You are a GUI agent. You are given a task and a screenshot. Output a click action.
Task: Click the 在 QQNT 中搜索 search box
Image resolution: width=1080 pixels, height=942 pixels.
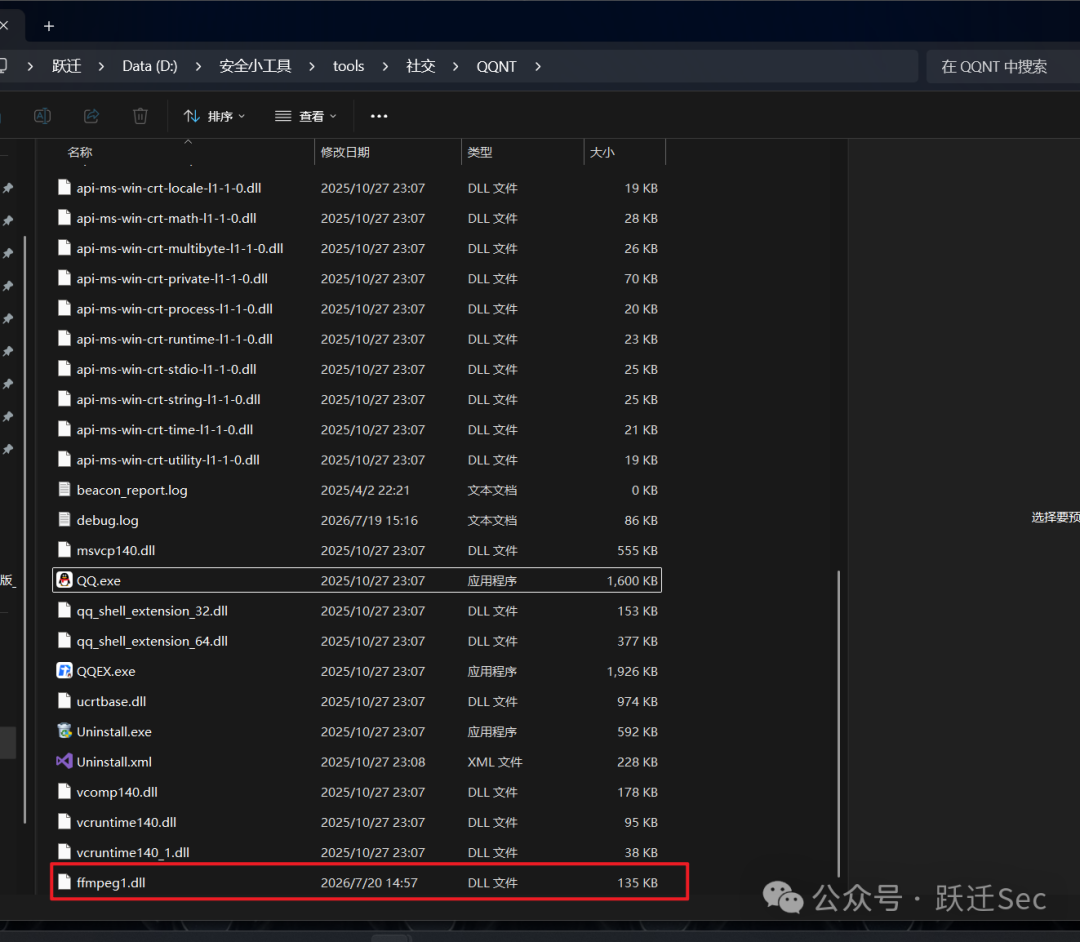[x=1002, y=66]
